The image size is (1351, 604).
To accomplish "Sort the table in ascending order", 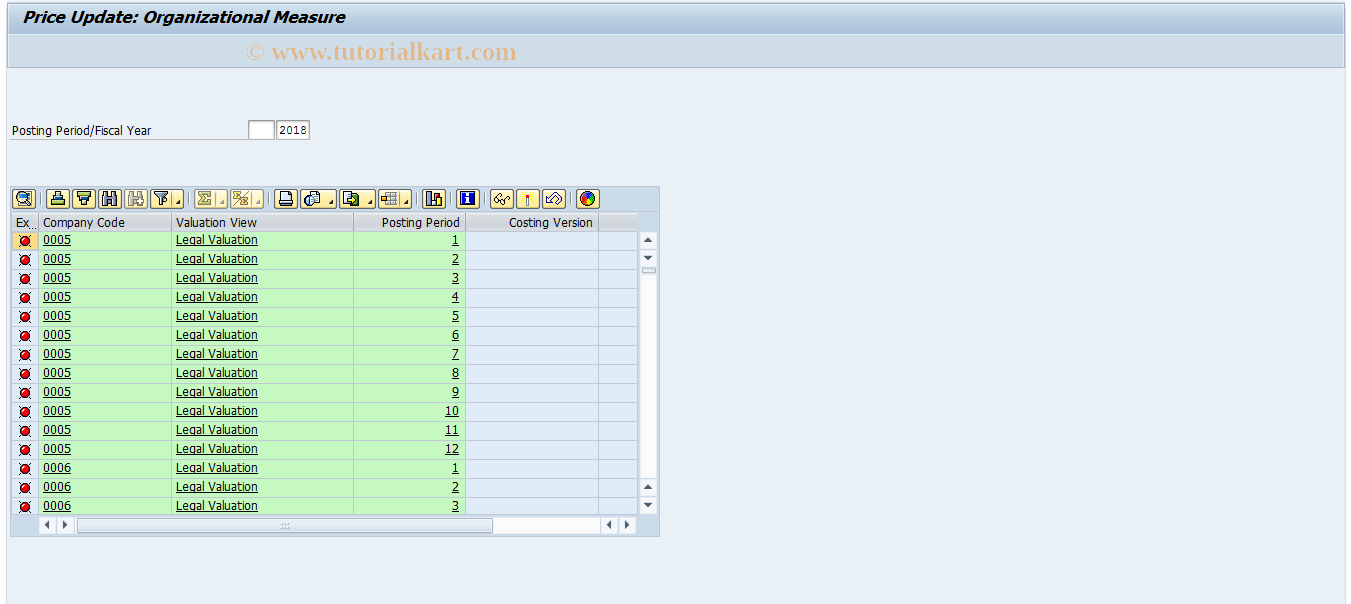I will (58, 199).
